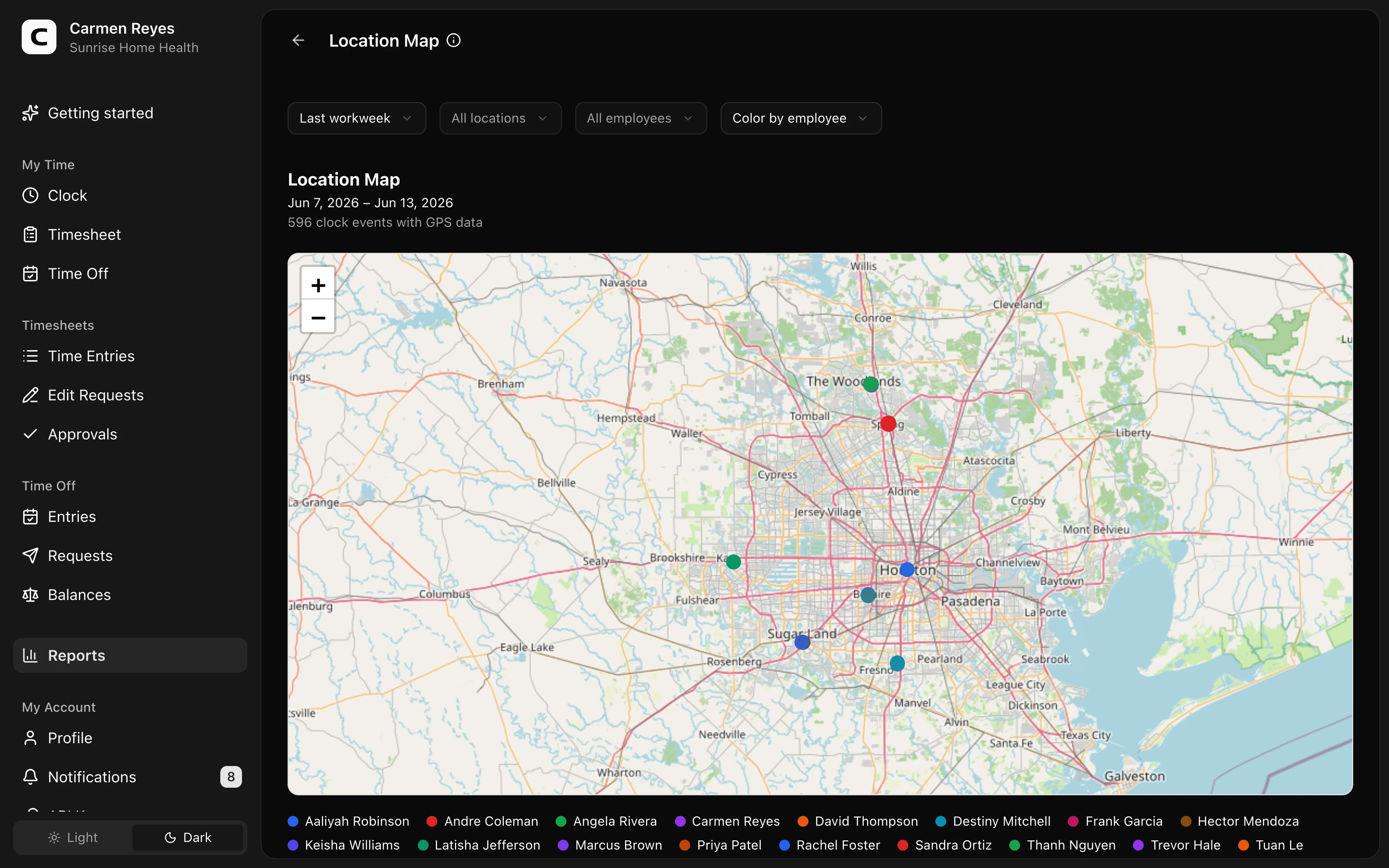This screenshot has width=1389, height=868.
Task: Click the Carmen Reyes account name
Action: click(x=122, y=28)
